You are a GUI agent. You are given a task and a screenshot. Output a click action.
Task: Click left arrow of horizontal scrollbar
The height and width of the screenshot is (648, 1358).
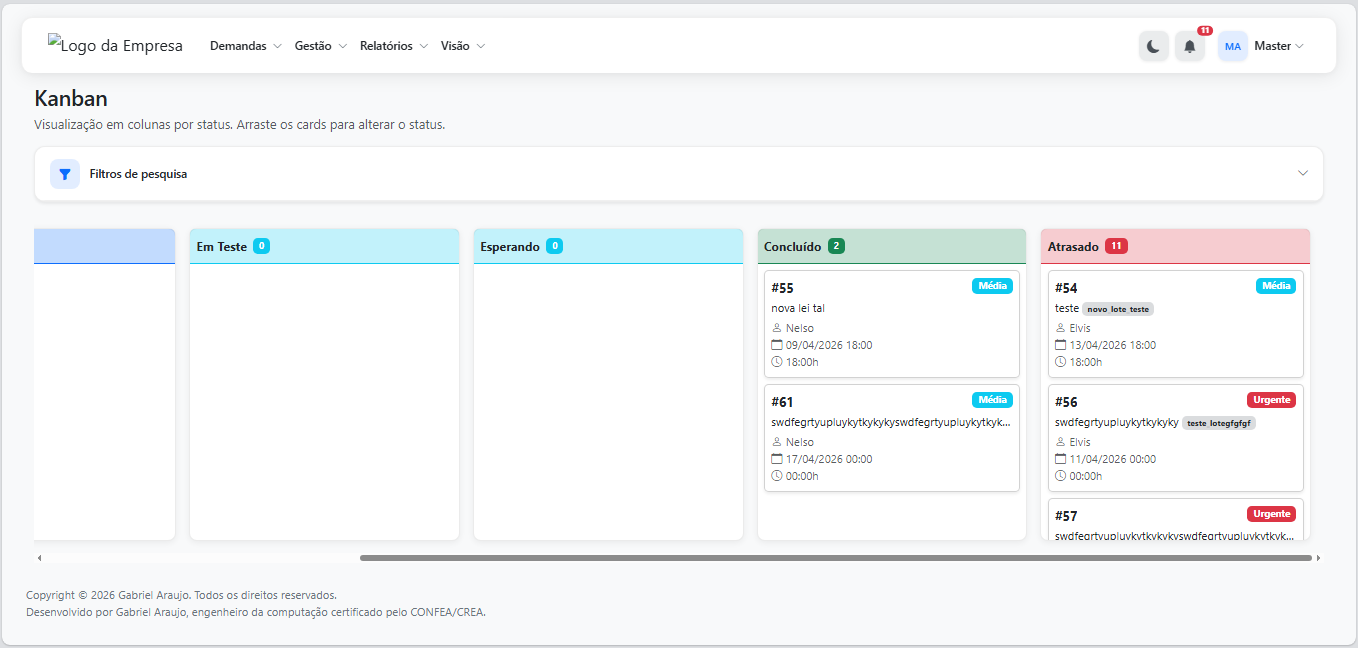(39, 558)
